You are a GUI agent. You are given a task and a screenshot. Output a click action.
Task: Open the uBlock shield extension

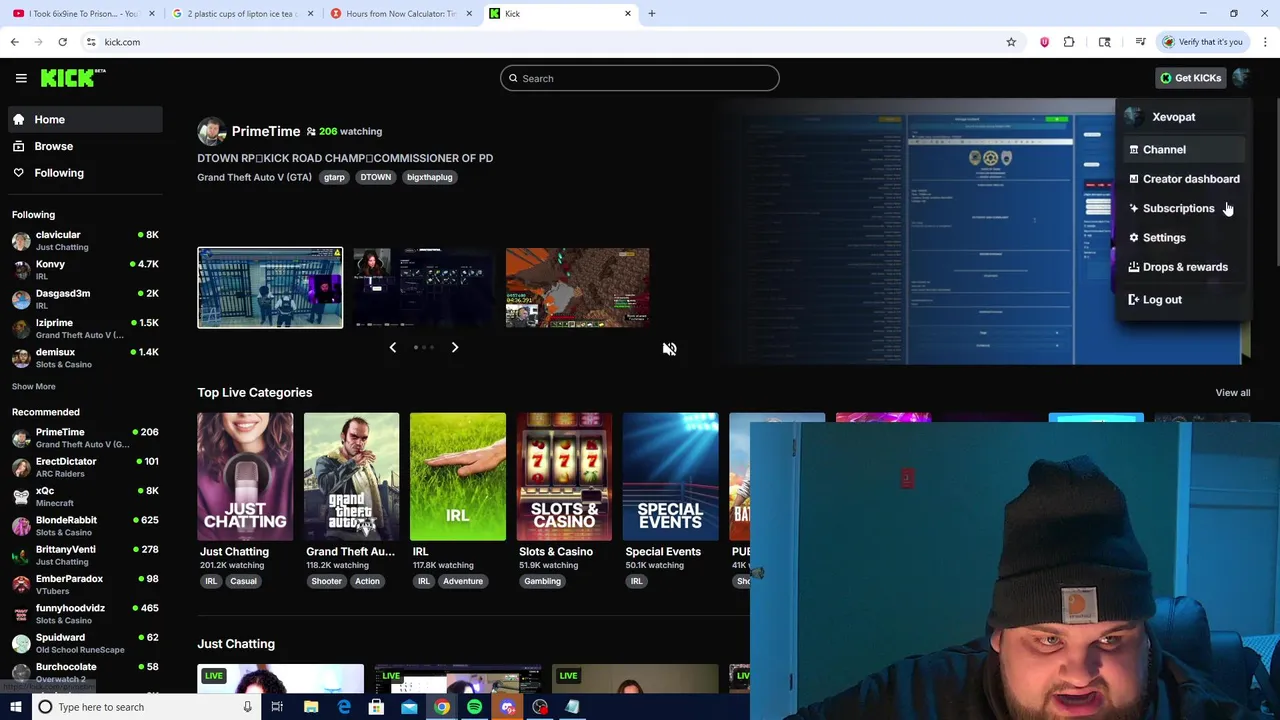pyautogui.click(x=1044, y=42)
